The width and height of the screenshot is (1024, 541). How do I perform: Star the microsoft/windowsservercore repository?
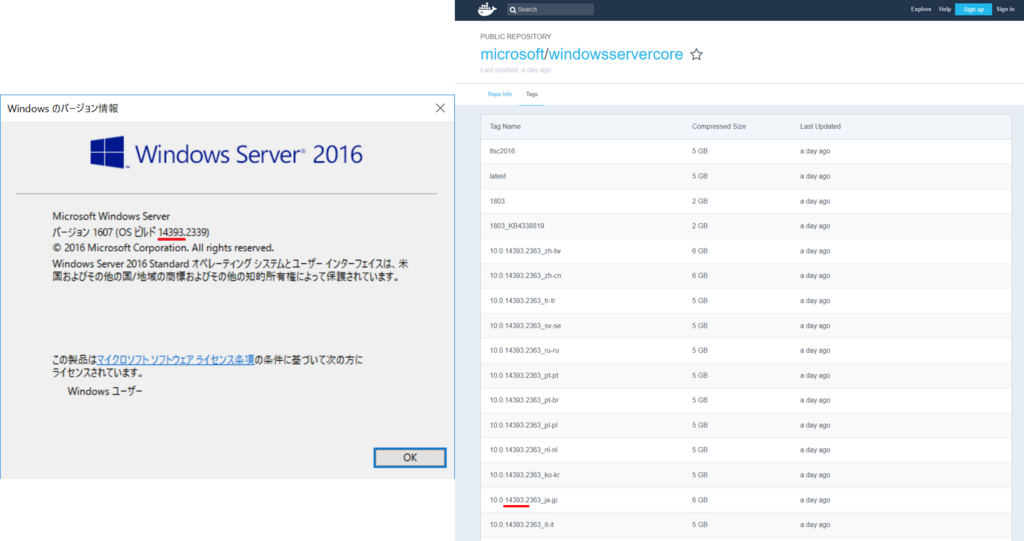click(696, 54)
